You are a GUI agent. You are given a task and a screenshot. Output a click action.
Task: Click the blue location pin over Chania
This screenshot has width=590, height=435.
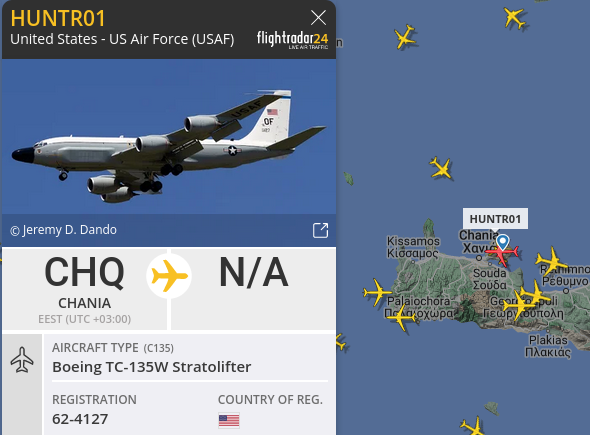(x=502, y=242)
